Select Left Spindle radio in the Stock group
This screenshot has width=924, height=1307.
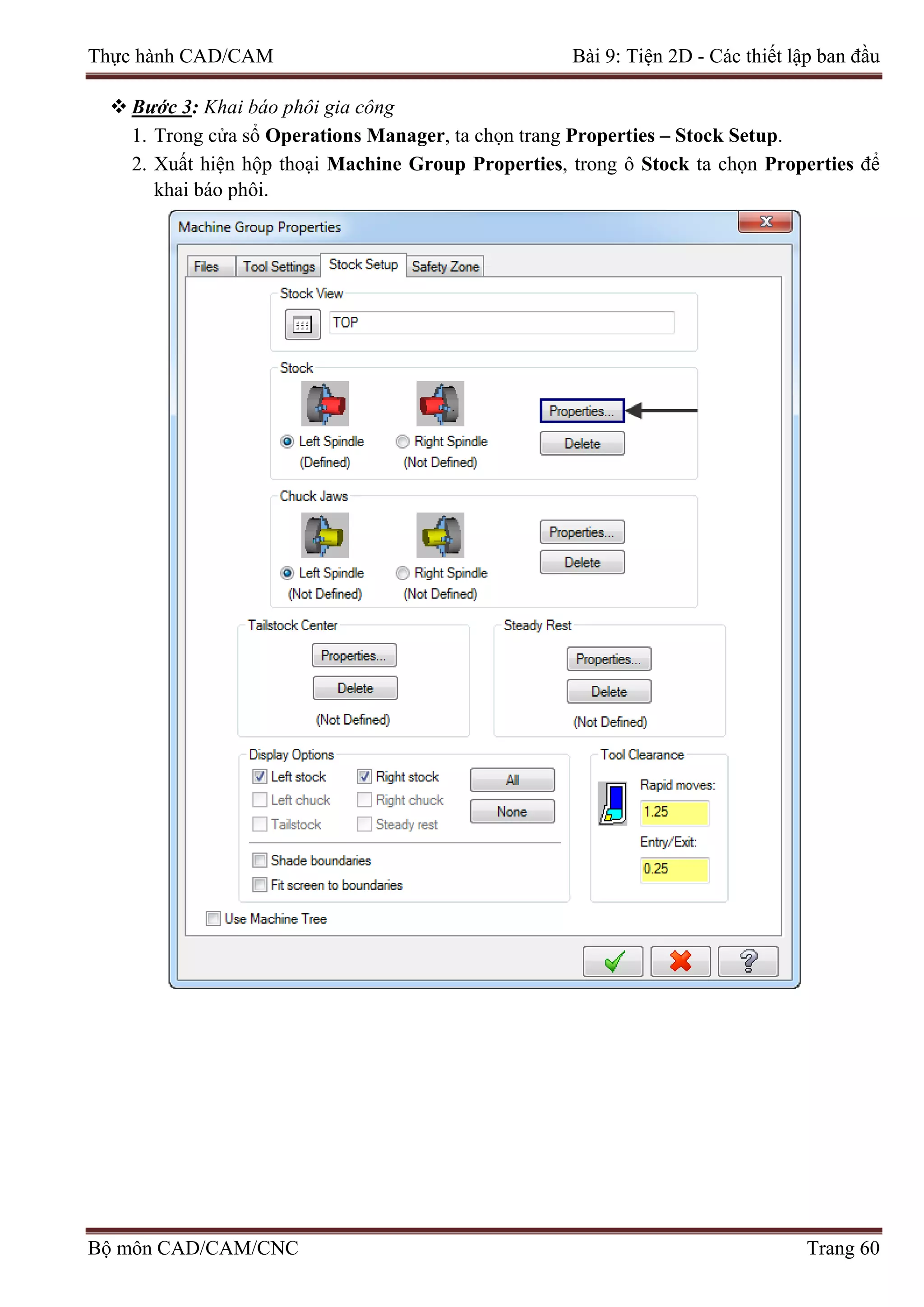(287, 441)
